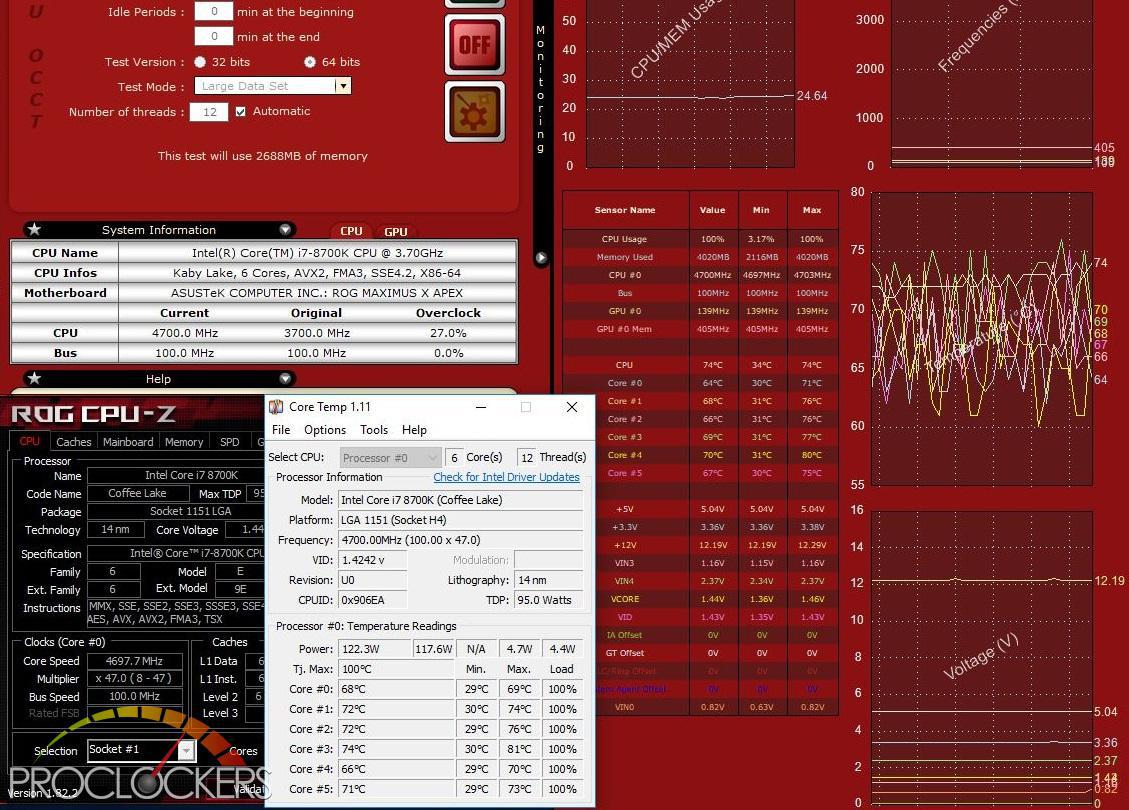Click the Check for Intel Driver Updates link

506,477
